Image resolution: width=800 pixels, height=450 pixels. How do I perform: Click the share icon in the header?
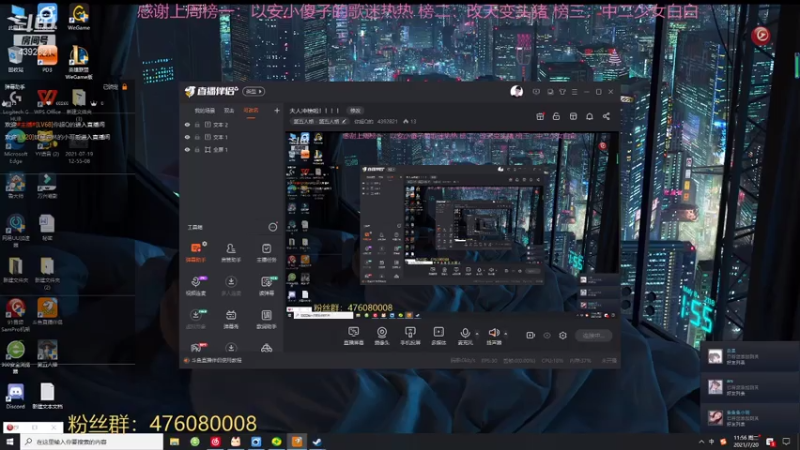point(606,116)
